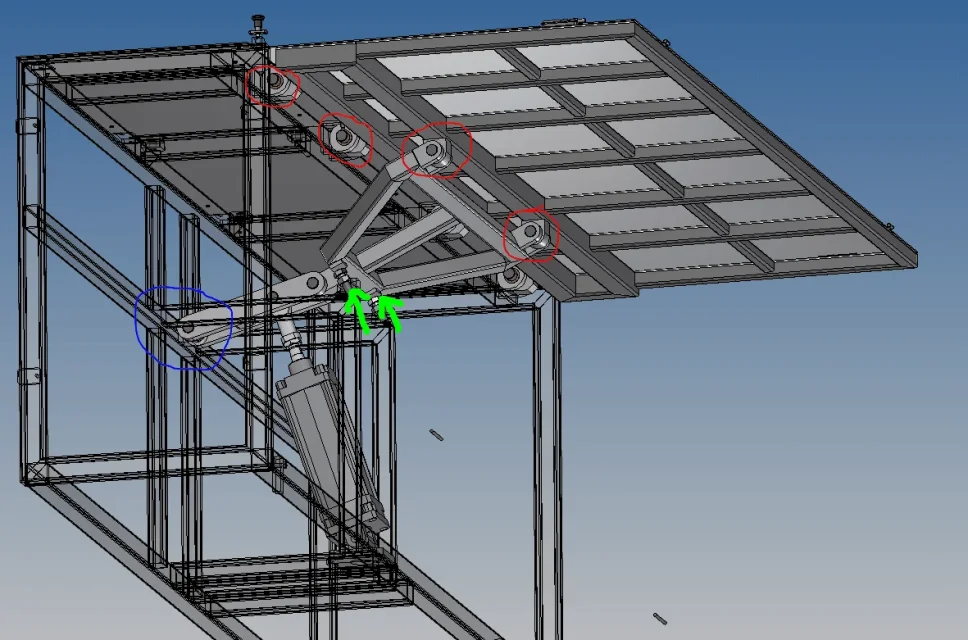Click the red-circled bracket marked with the red arrow
Image resolution: width=968 pixels, height=640 pixels.
[529, 235]
